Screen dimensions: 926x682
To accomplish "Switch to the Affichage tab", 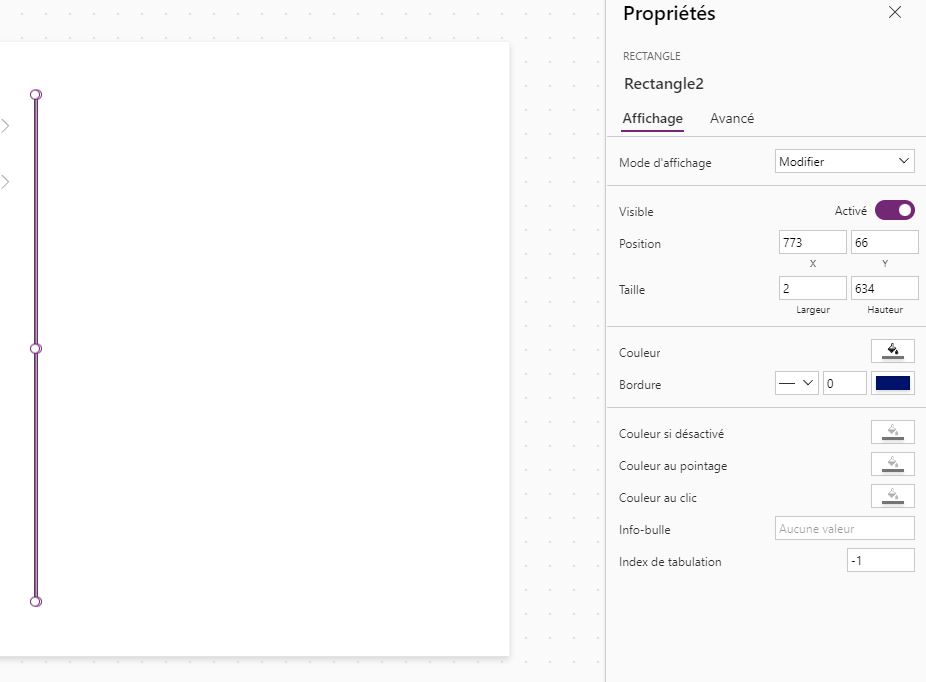I will (653, 118).
